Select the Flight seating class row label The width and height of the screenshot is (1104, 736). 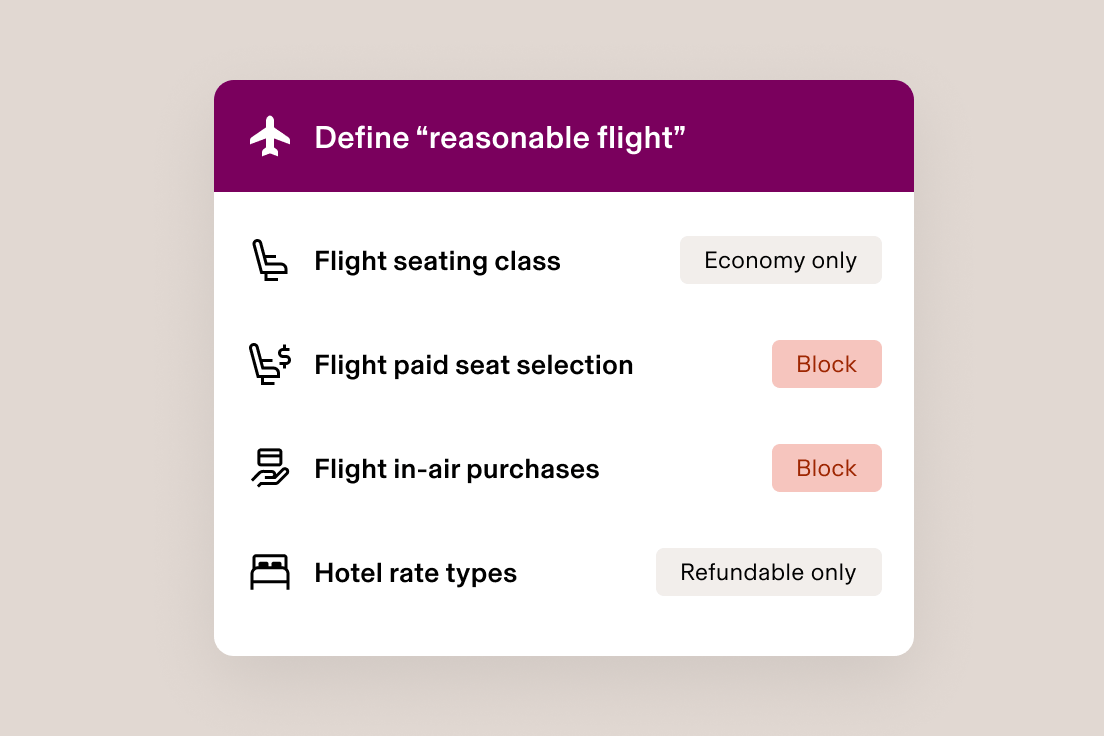point(437,260)
